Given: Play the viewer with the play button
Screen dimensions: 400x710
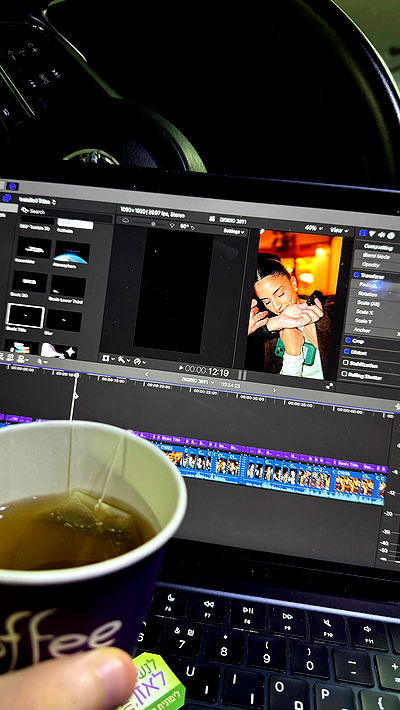Looking at the screenshot, I should coord(181,368).
